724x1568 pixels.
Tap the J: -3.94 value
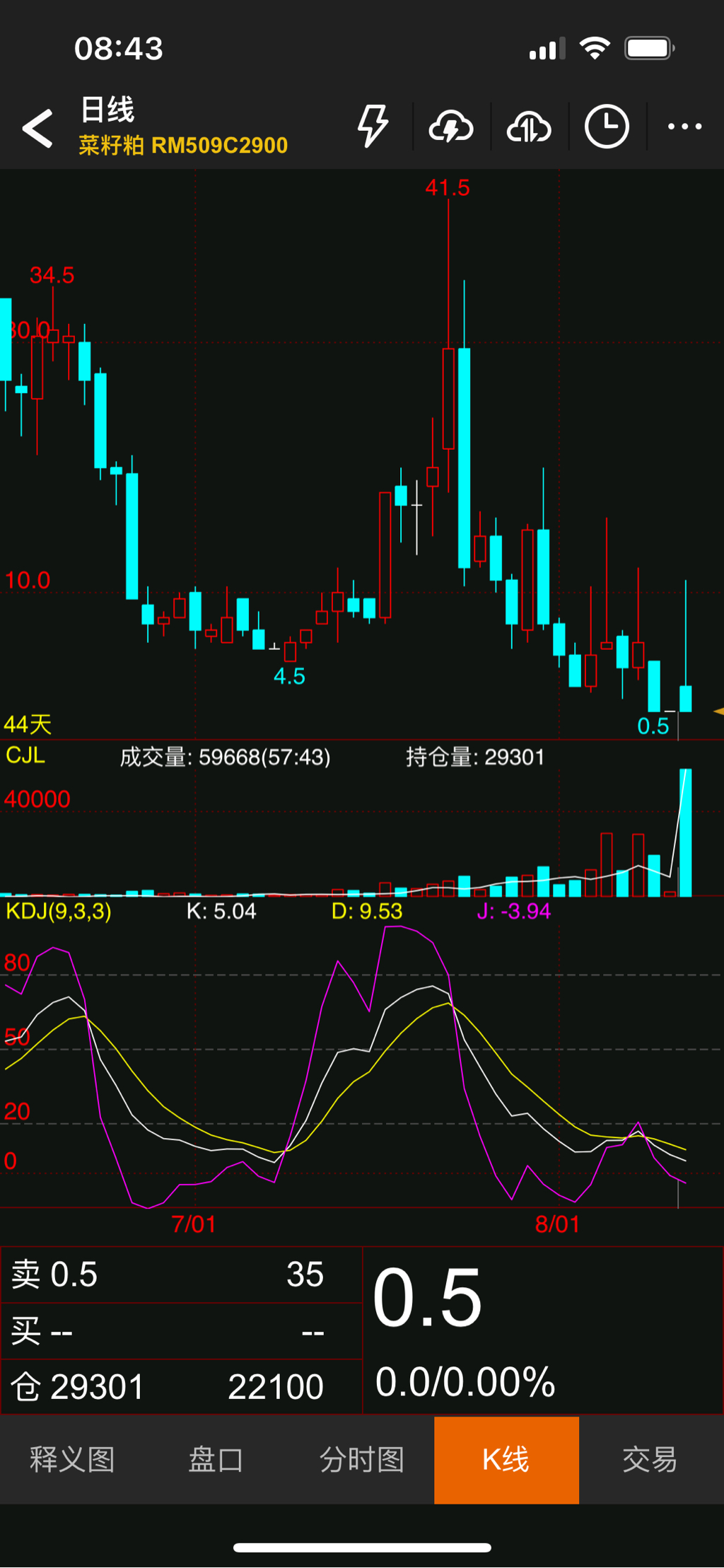click(514, 911)
